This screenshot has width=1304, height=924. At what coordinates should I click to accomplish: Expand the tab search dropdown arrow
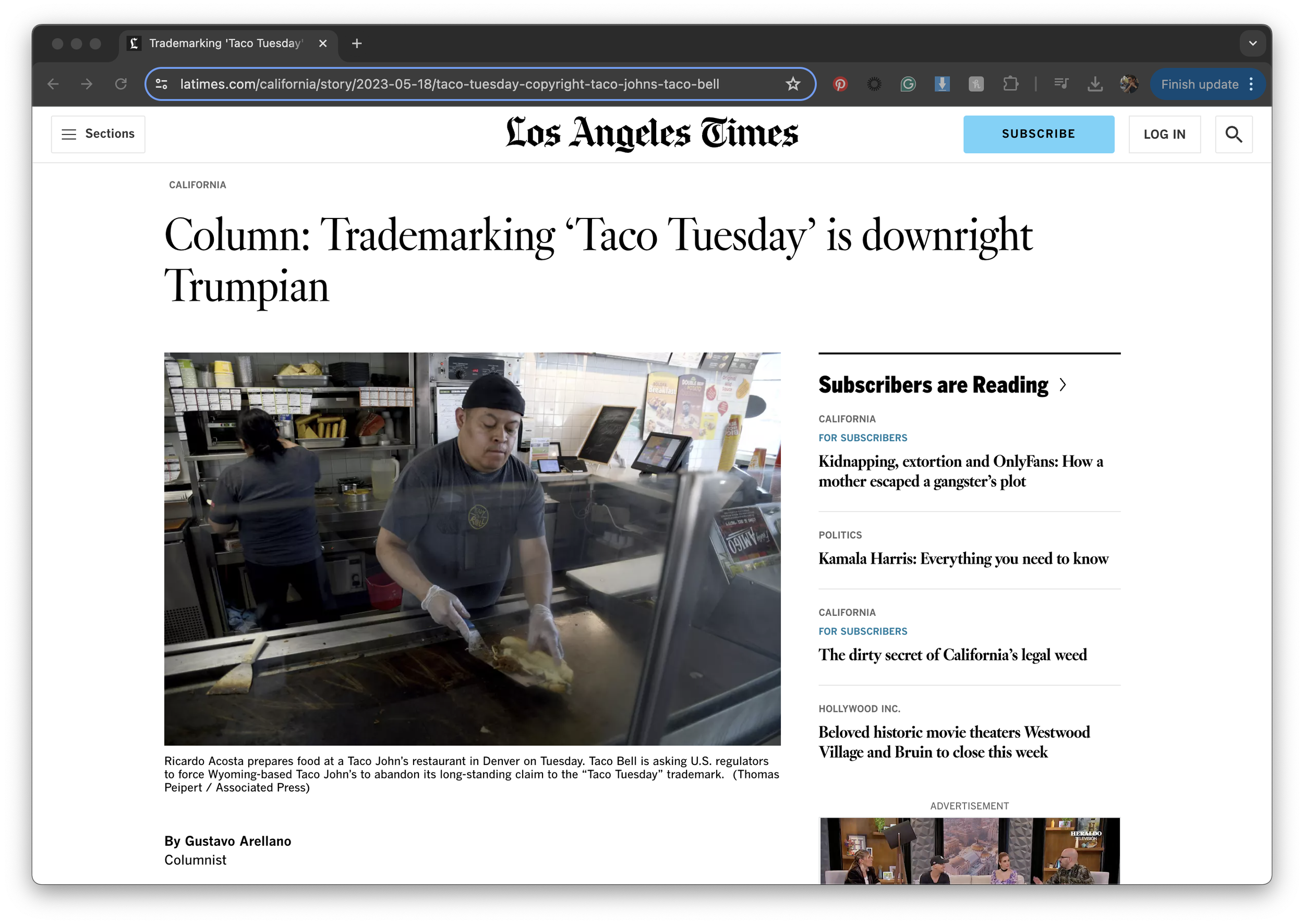tap(1253, 43)
